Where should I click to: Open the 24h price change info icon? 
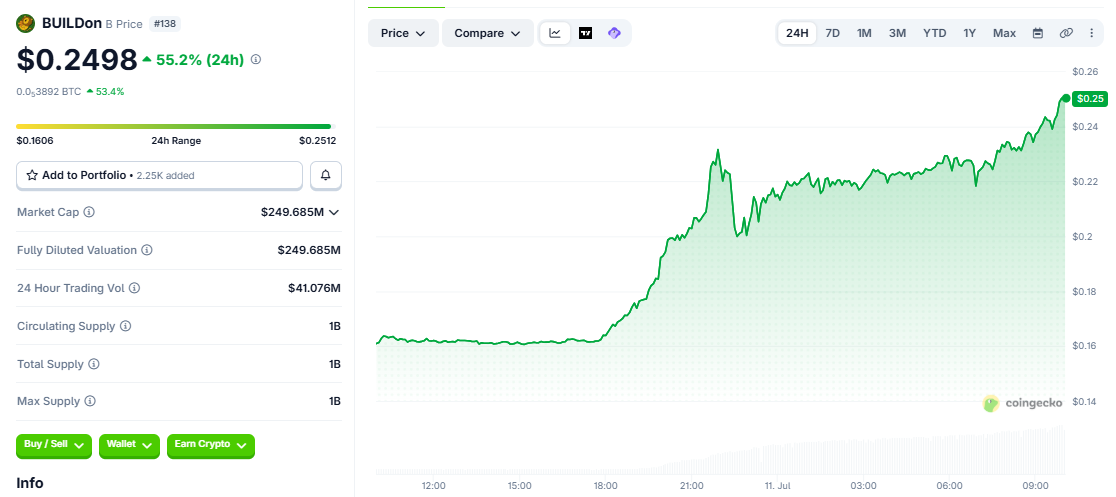pyautogui.click(x=256, y=60)
